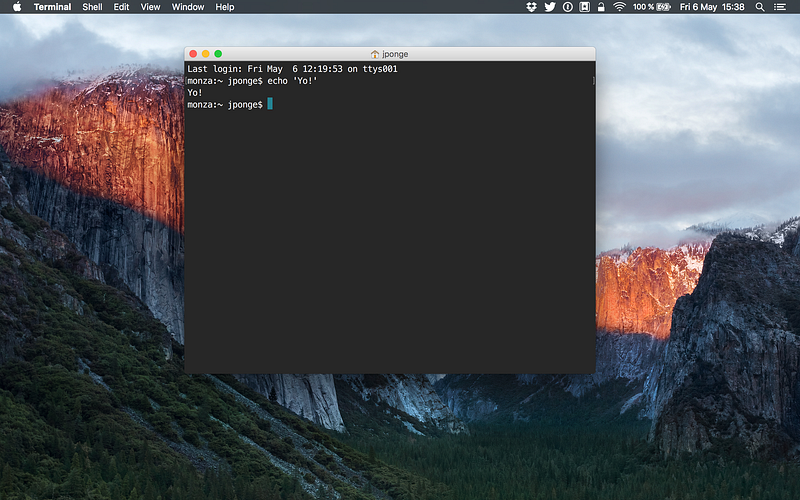Viewport: 800px width, 500px height.
Task: Click the home folder icon in title bar
Action: (374, 54)
